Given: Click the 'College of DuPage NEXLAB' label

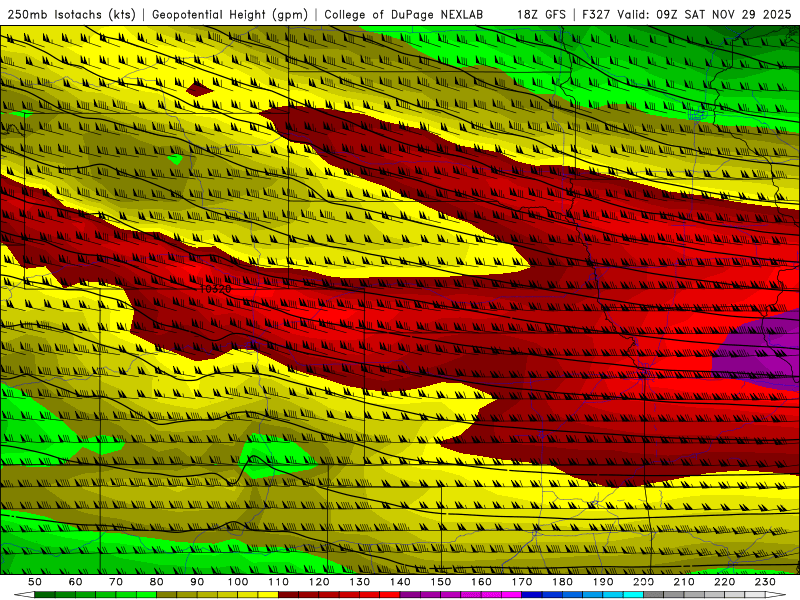Looking at the screenshot, I should pos(404,14).
